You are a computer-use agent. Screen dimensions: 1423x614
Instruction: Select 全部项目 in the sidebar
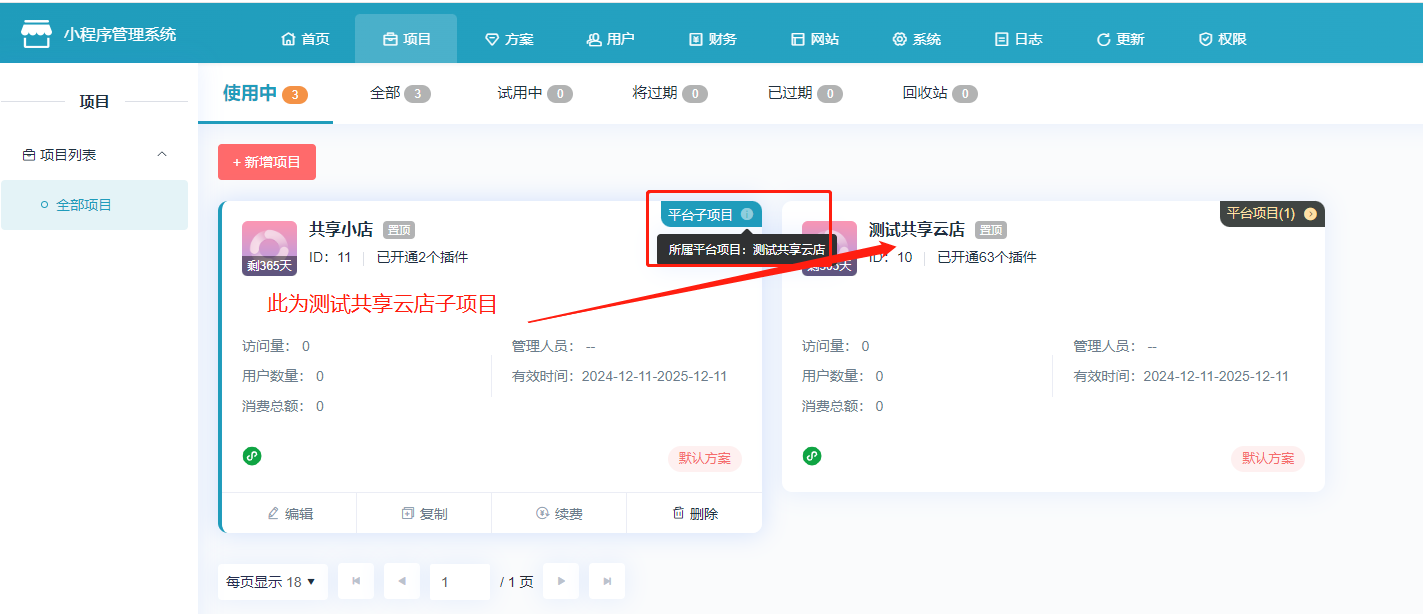tap(84, 205)
